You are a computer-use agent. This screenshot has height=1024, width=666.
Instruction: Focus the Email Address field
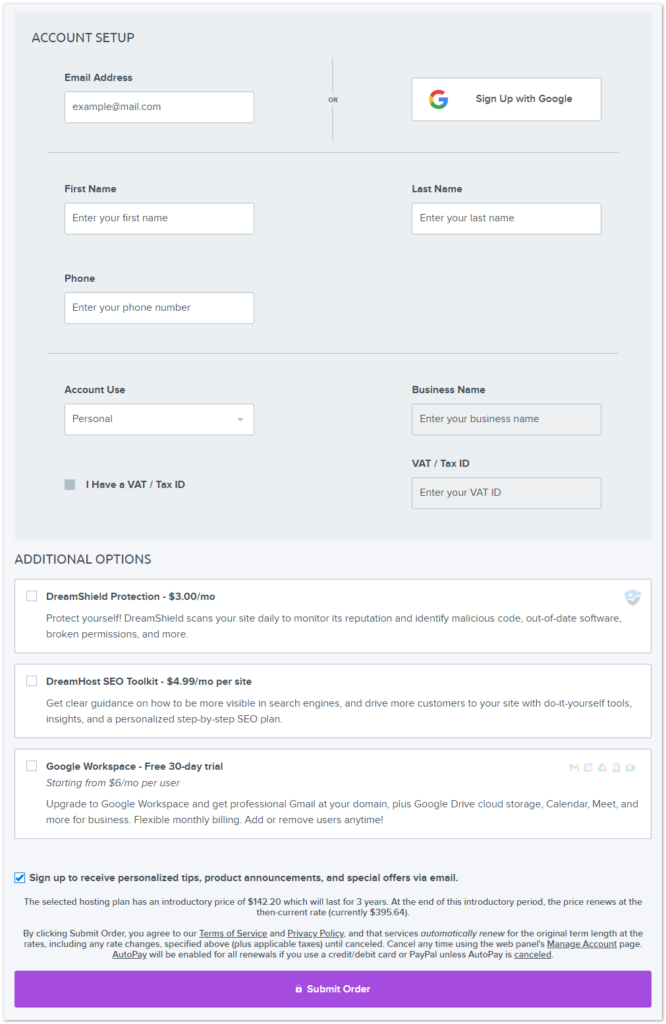tap(159, 107)
